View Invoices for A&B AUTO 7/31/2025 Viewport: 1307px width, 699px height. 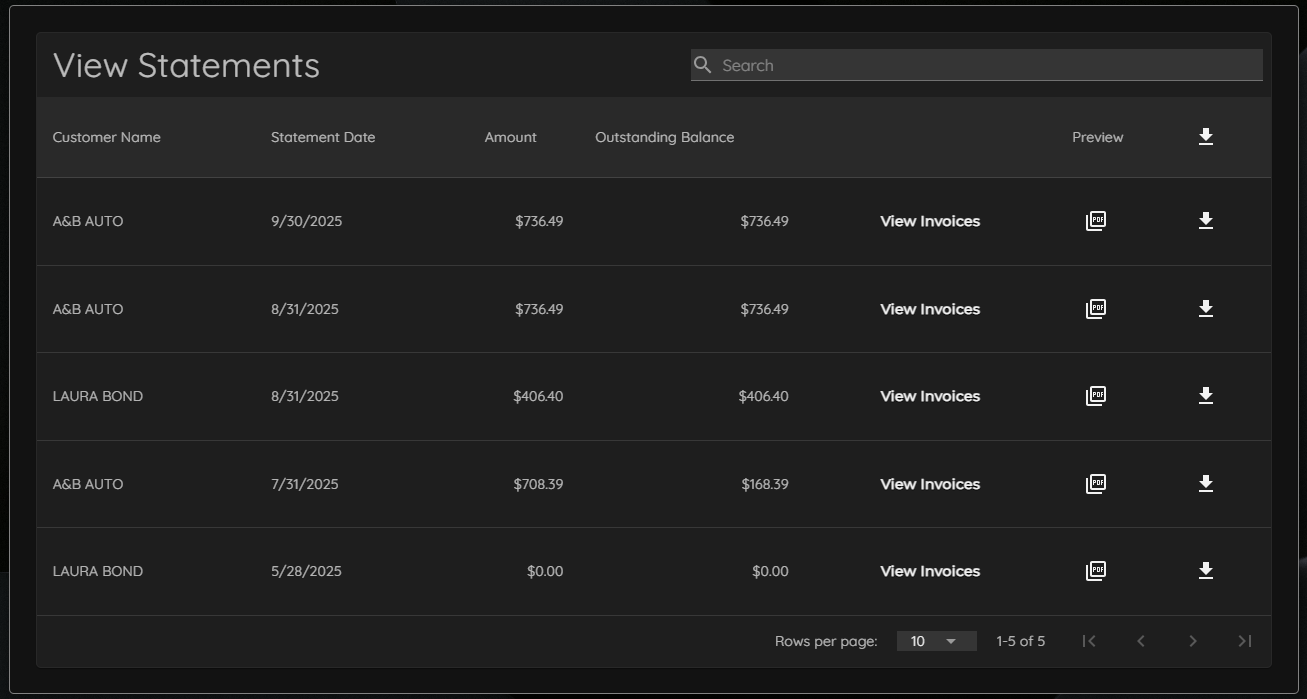click(x=929, y=484)
